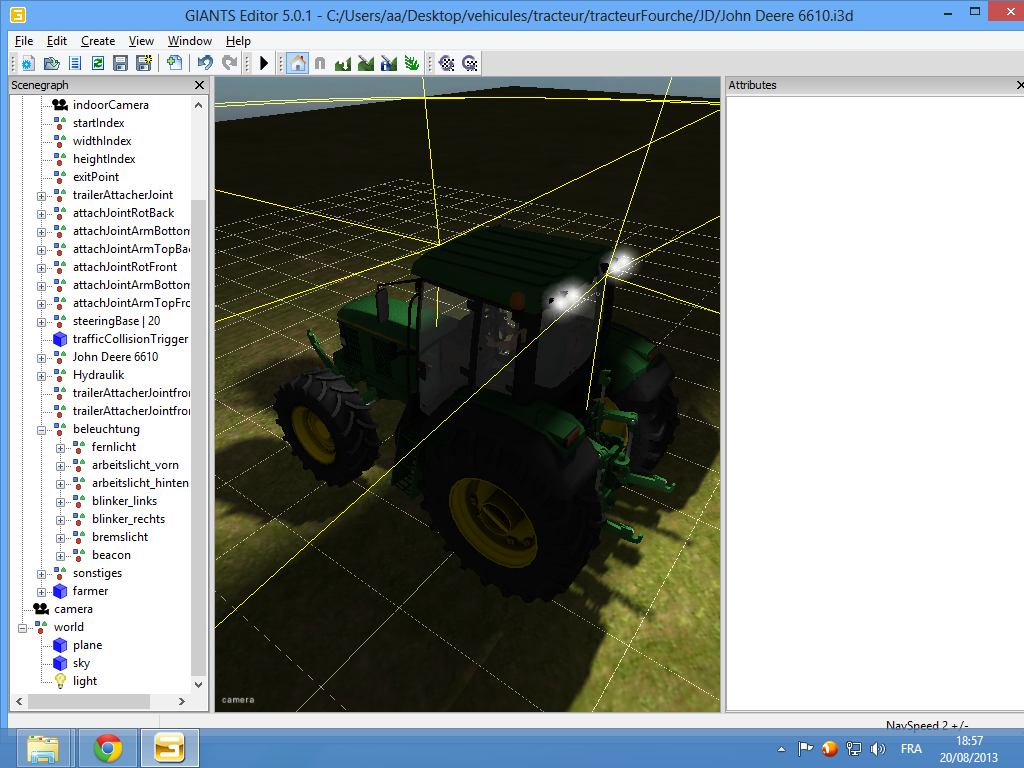Image resolution: width=1024 pixels, height=768 pixels.
Task: Expand the attachJointRotBack node
Action: (x=41, y=214)
